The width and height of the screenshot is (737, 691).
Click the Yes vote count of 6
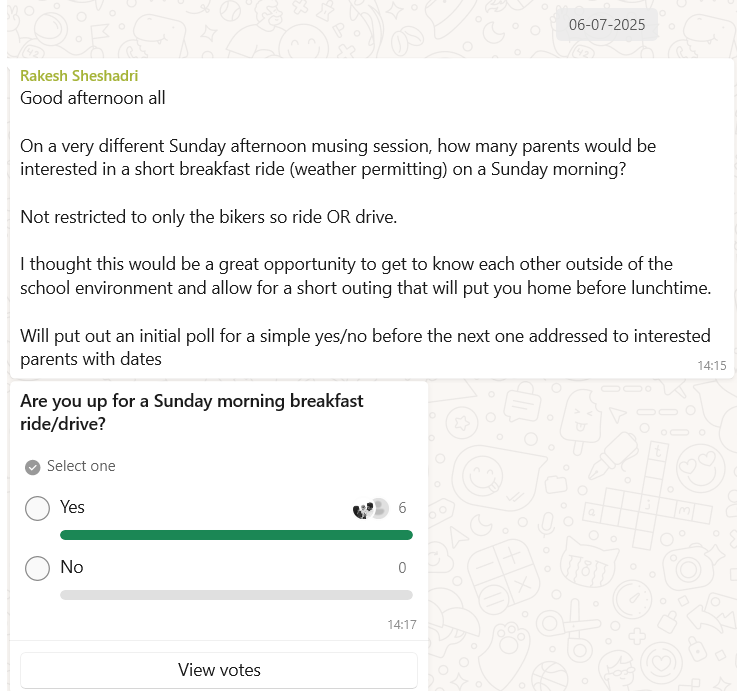coord(402,508)
